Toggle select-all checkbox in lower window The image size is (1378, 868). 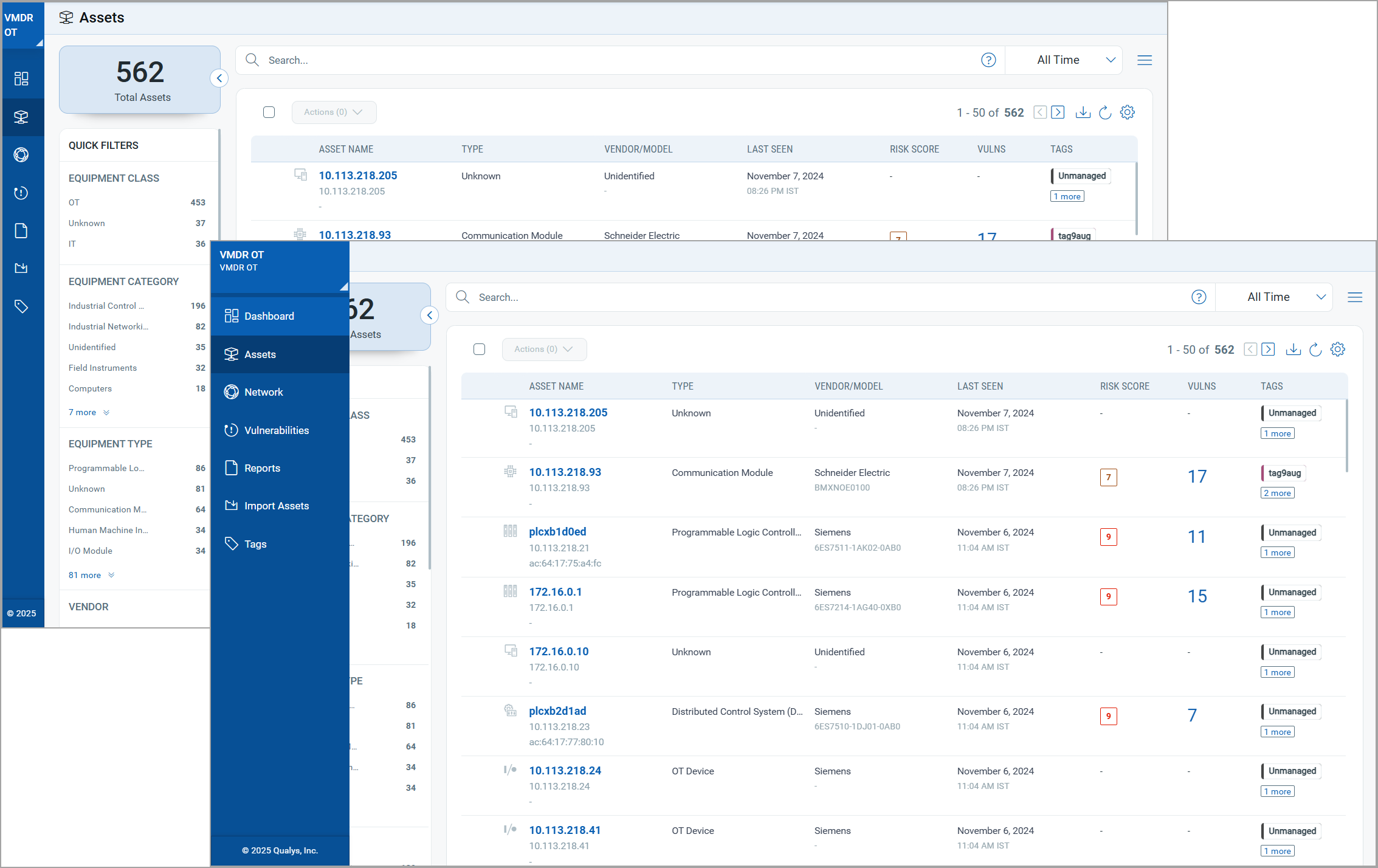[x=479, y=350]
